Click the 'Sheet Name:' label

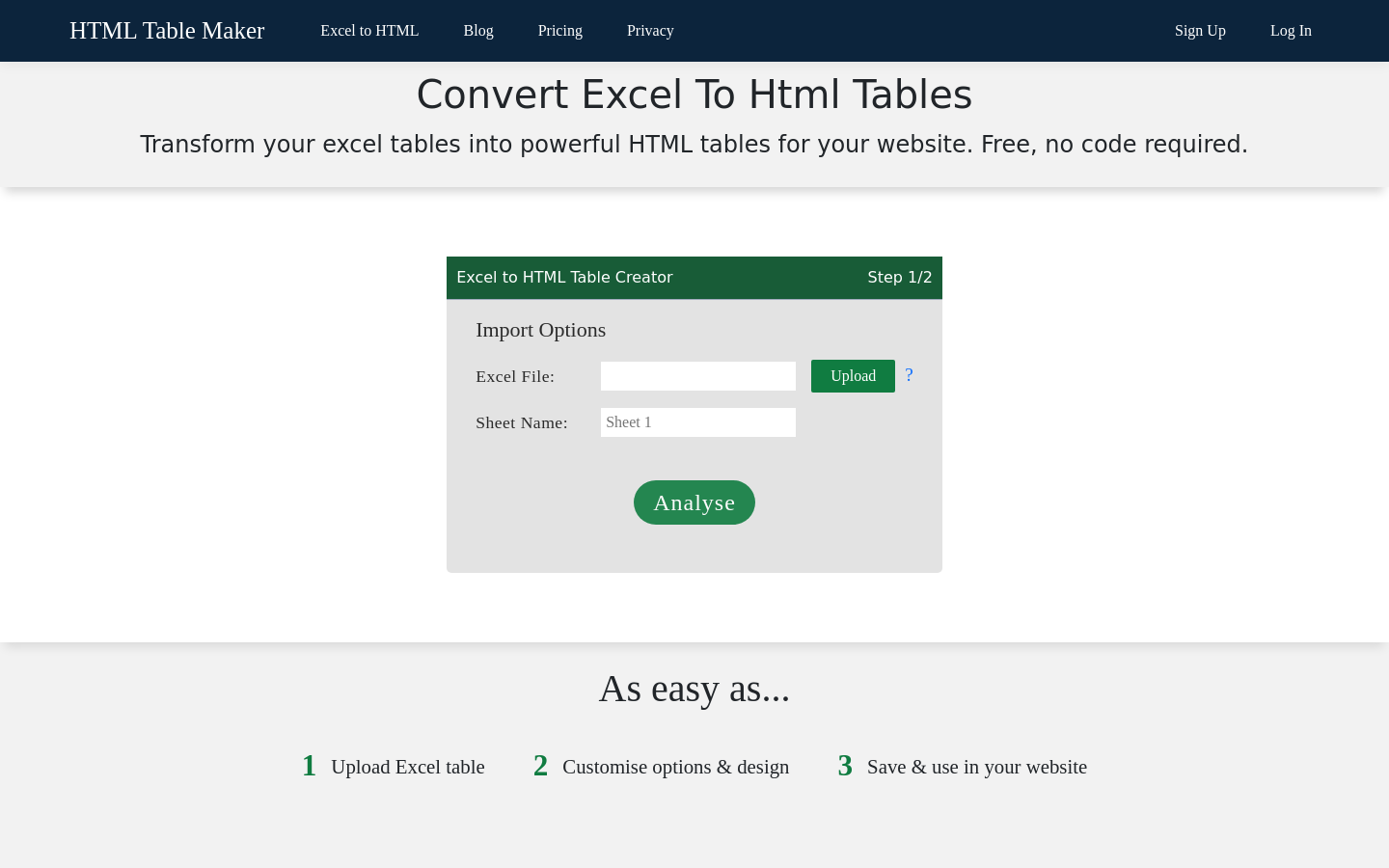pos(522,423)
